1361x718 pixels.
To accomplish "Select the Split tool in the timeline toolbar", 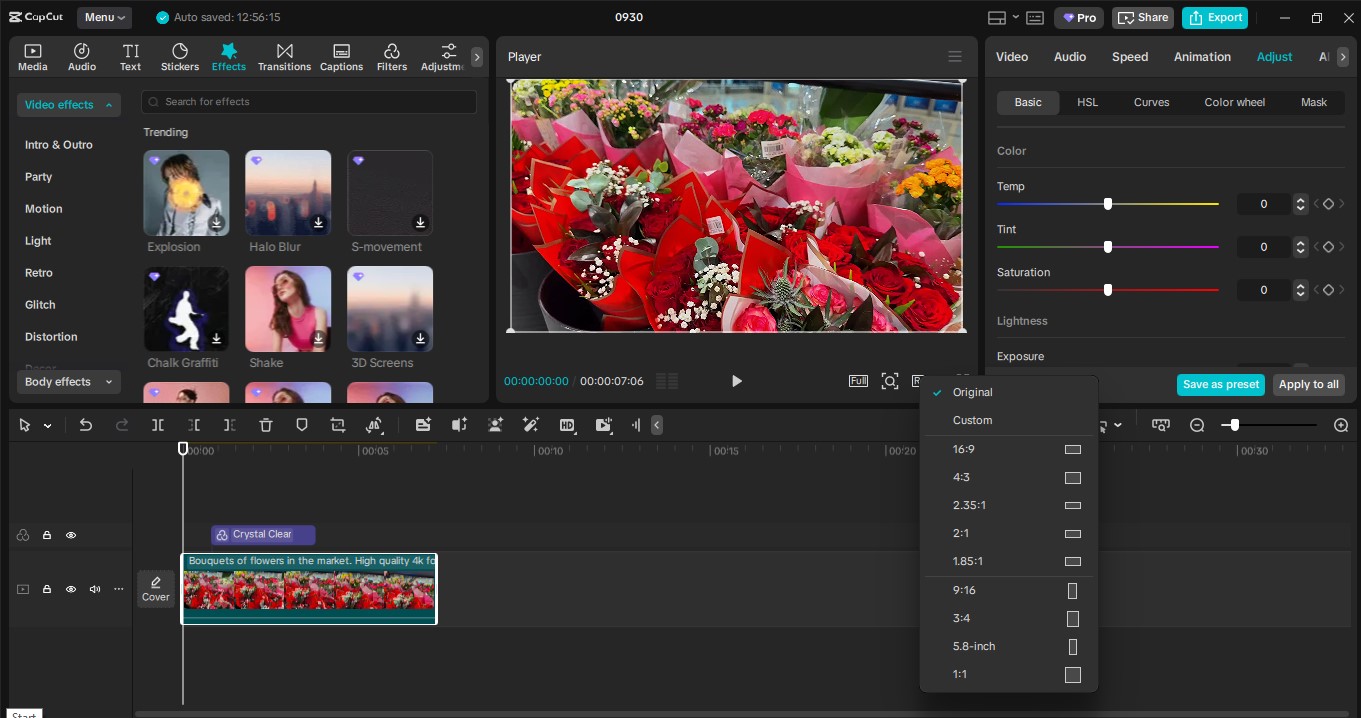I will point(157,425).
